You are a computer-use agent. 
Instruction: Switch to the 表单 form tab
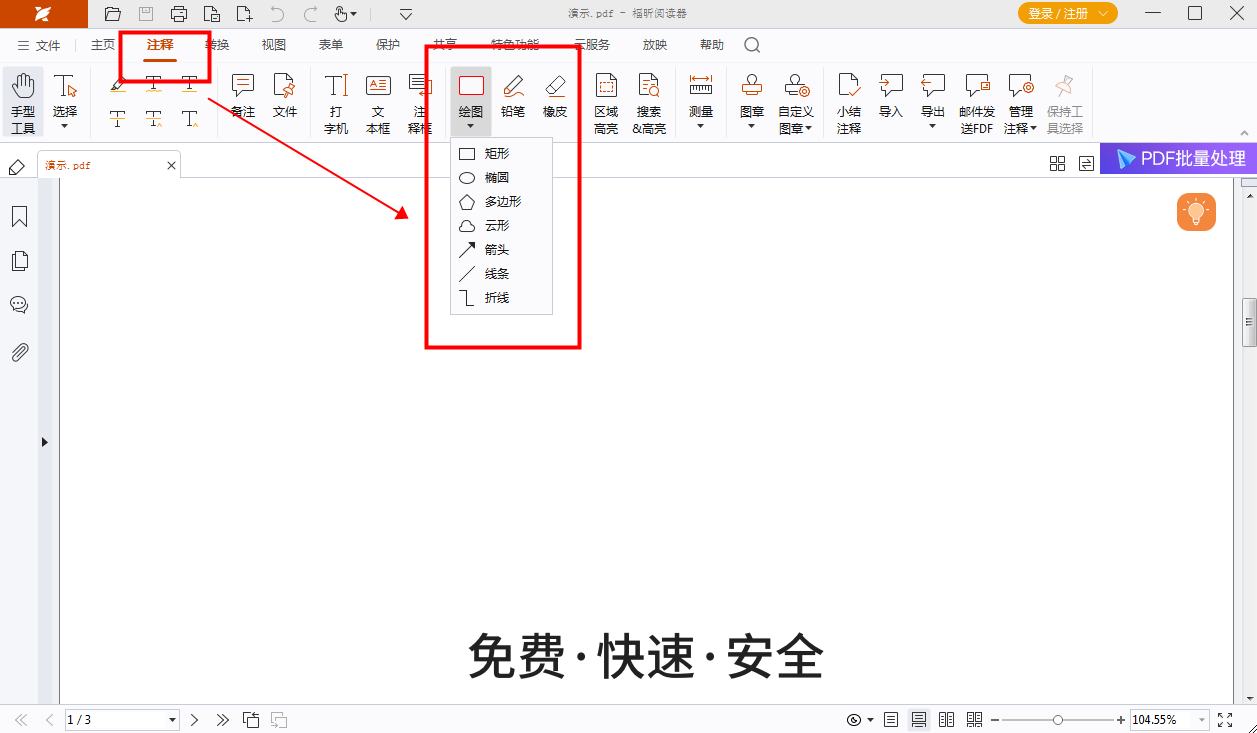click(x=331, y=45)
